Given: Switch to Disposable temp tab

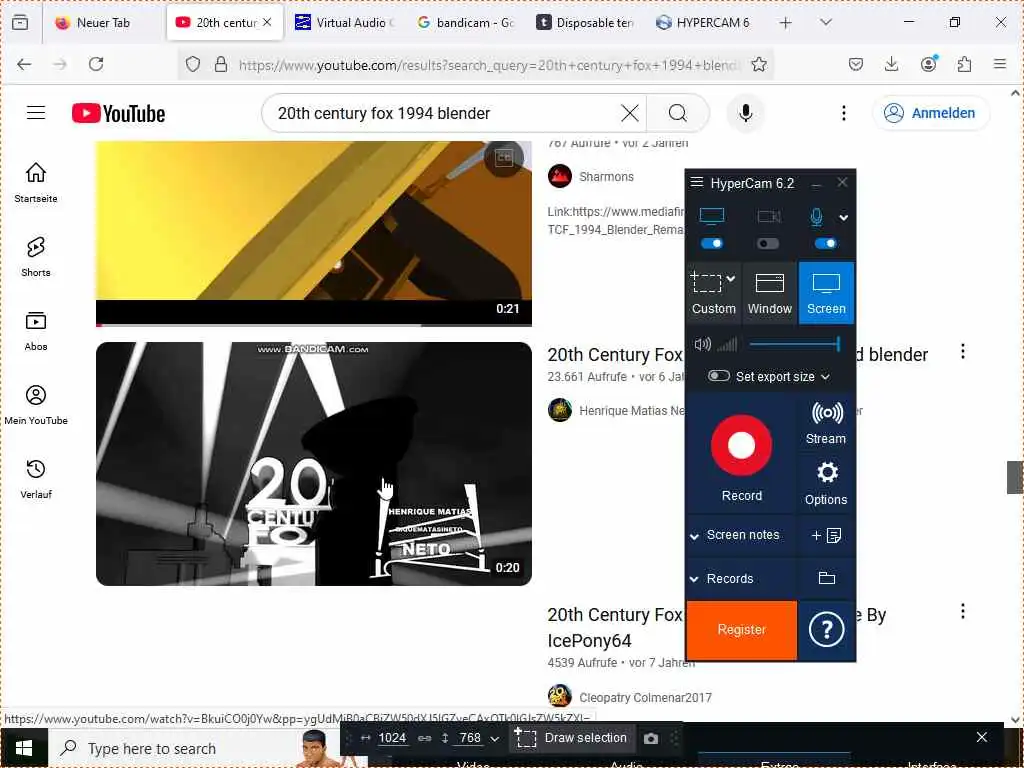Looking at the screenshot, I should (x=585, y=23).
